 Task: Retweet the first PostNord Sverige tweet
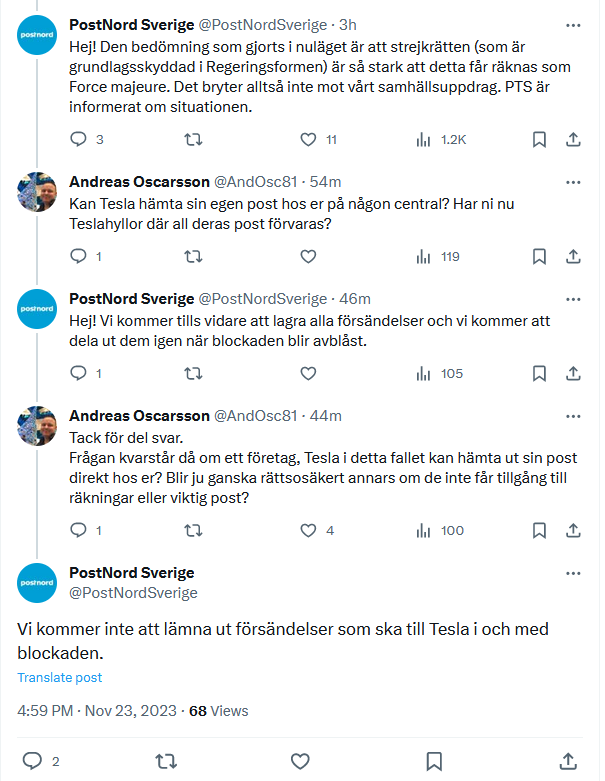pos(194,139)
